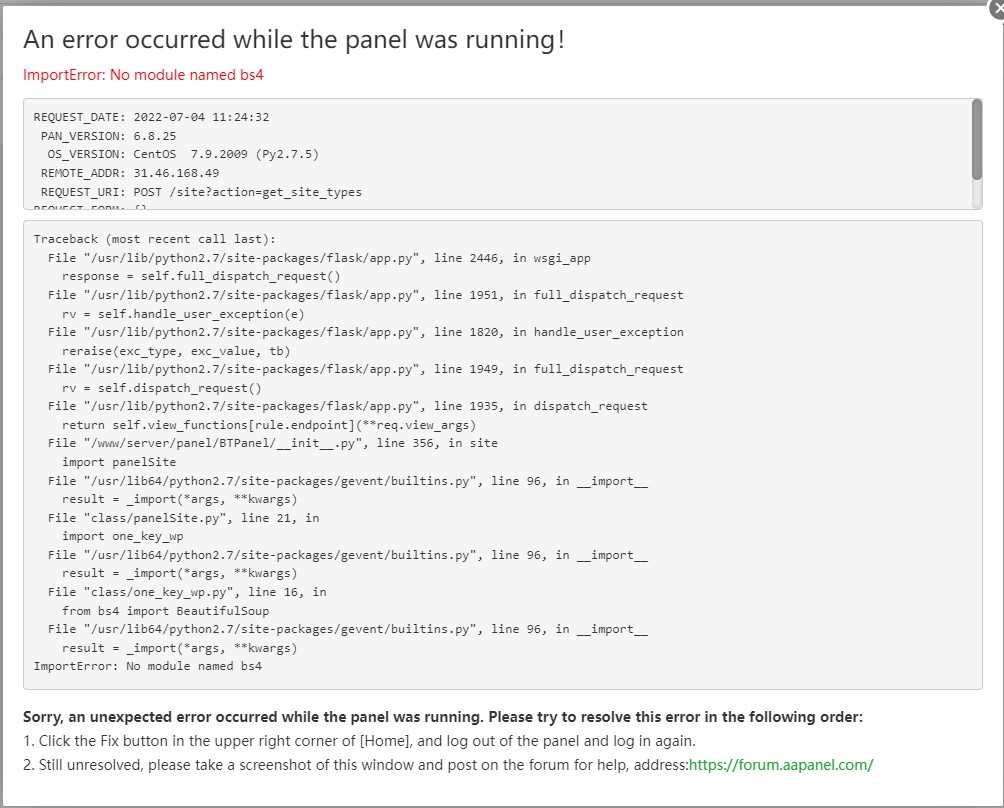Click the "import one_key_wp" line

coord(122,536)
